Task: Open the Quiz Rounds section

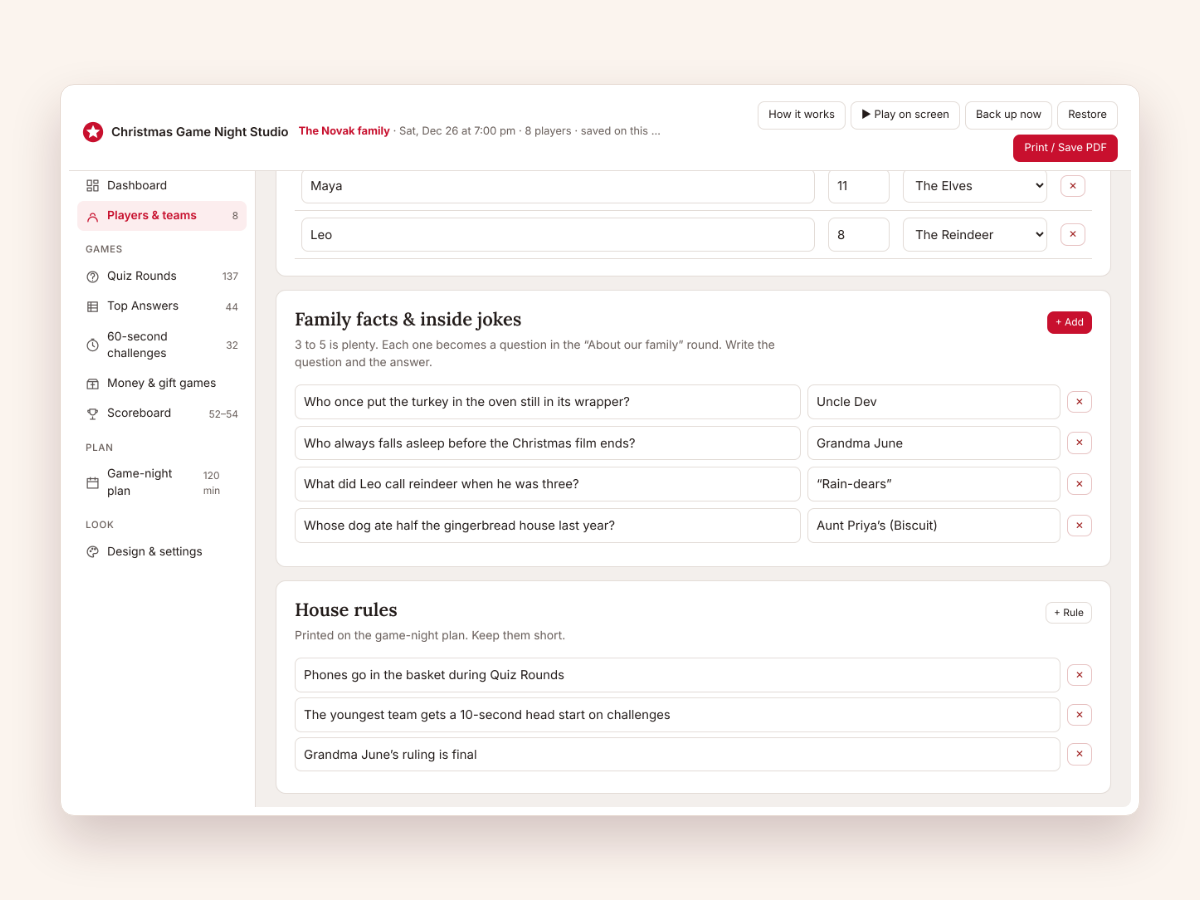Action: [x=162, y=276]
